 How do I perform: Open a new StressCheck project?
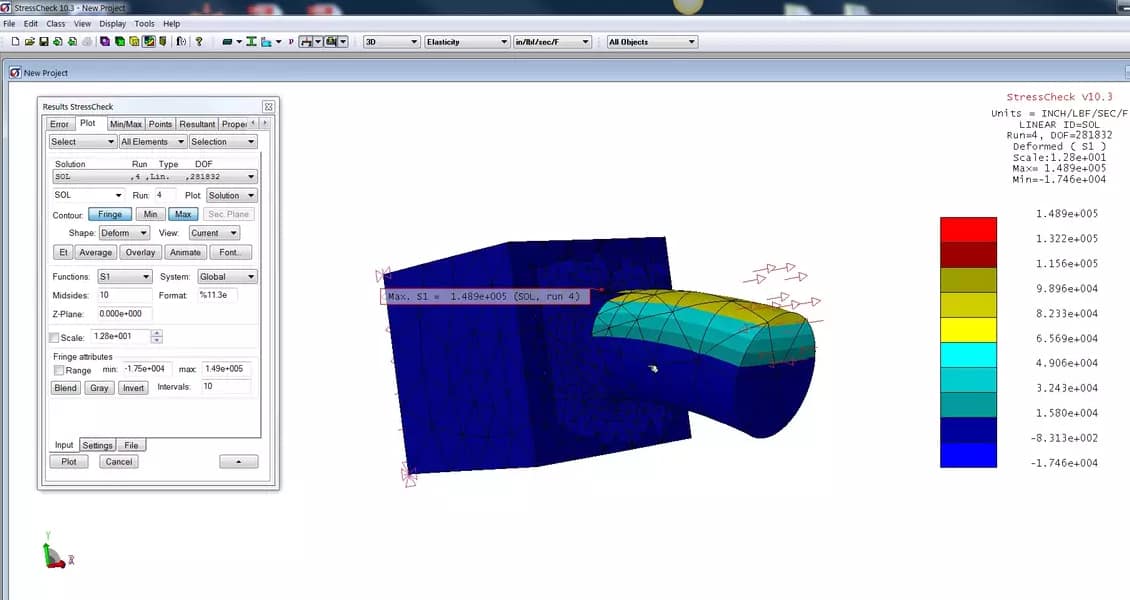coord(15,41)
